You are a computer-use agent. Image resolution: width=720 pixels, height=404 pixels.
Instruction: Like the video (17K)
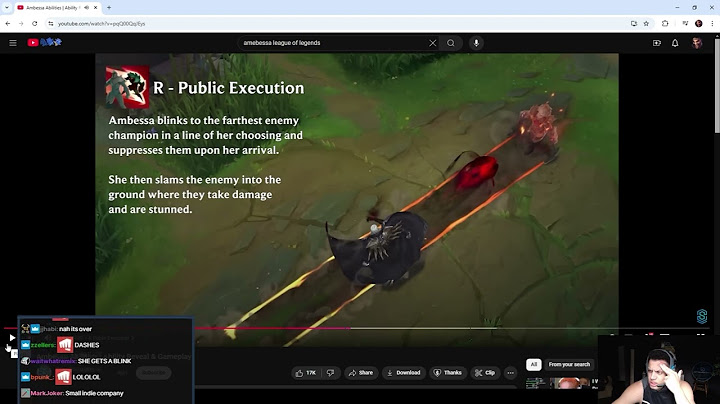click(x=306, y=373)
